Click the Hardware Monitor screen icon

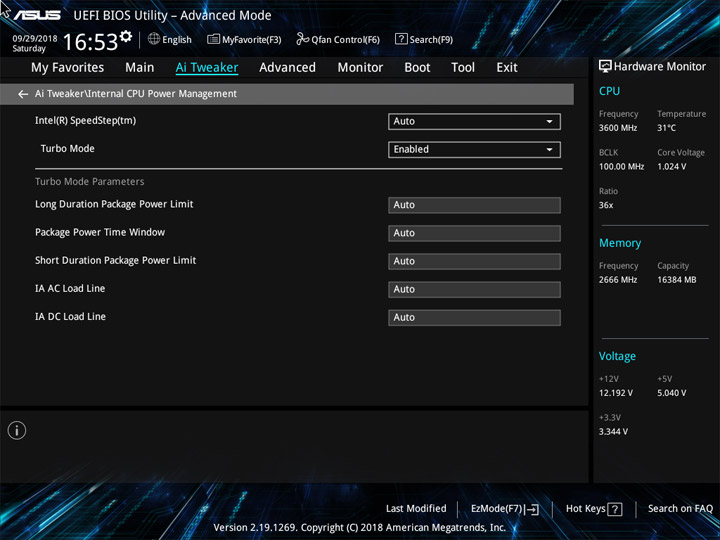coord(605,67)
